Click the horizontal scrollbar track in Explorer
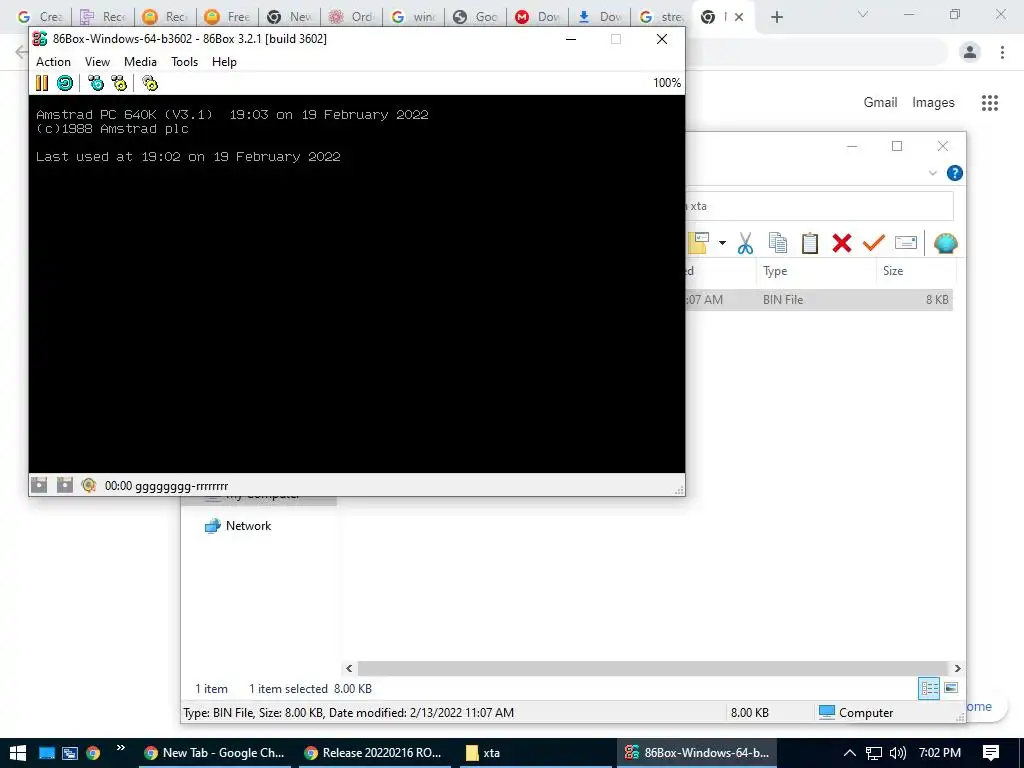Image resolution: width=1024 pixels, height=768 pixels. (653, 668)
